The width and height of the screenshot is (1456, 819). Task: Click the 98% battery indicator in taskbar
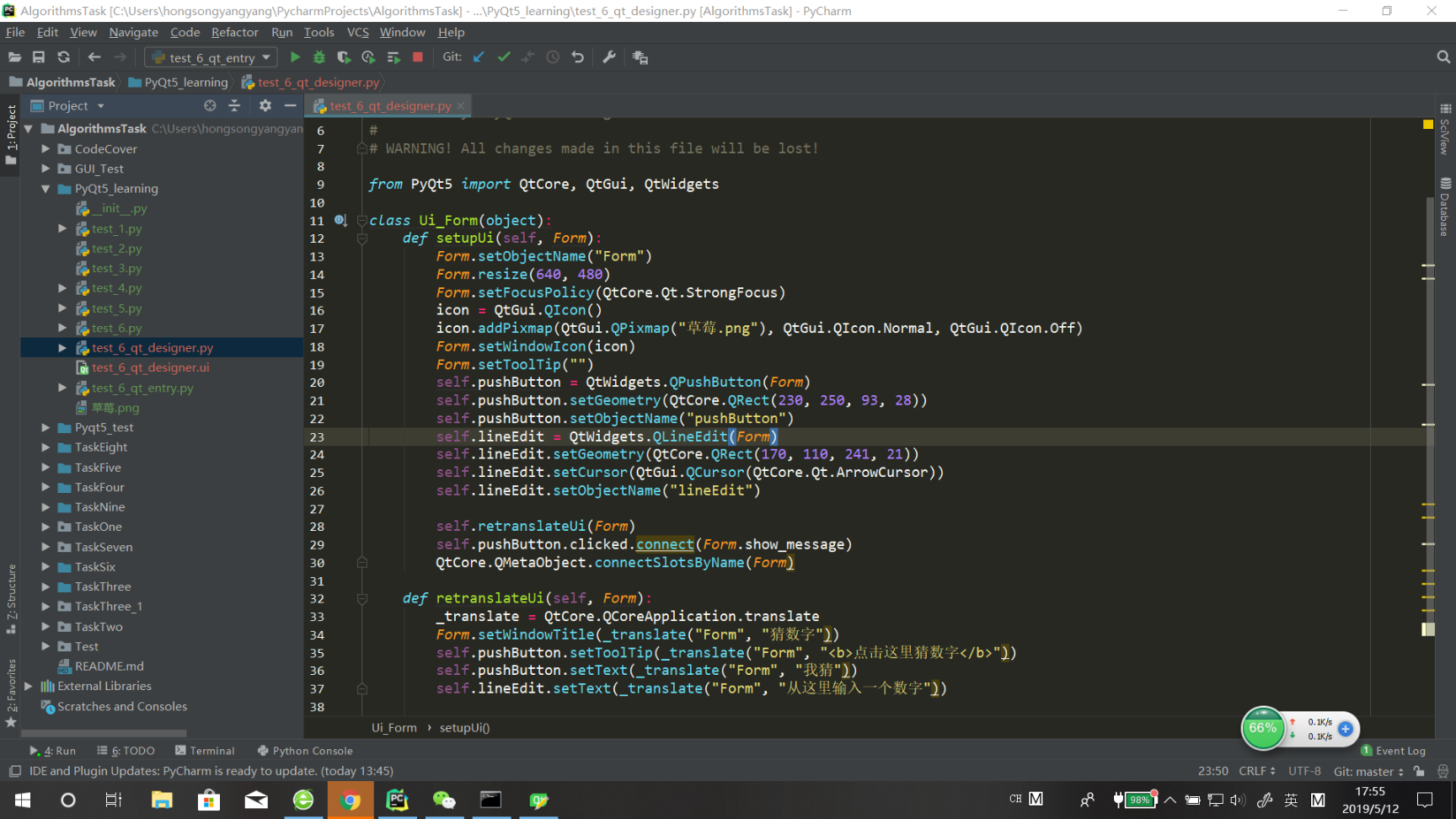pos(1137,800)
